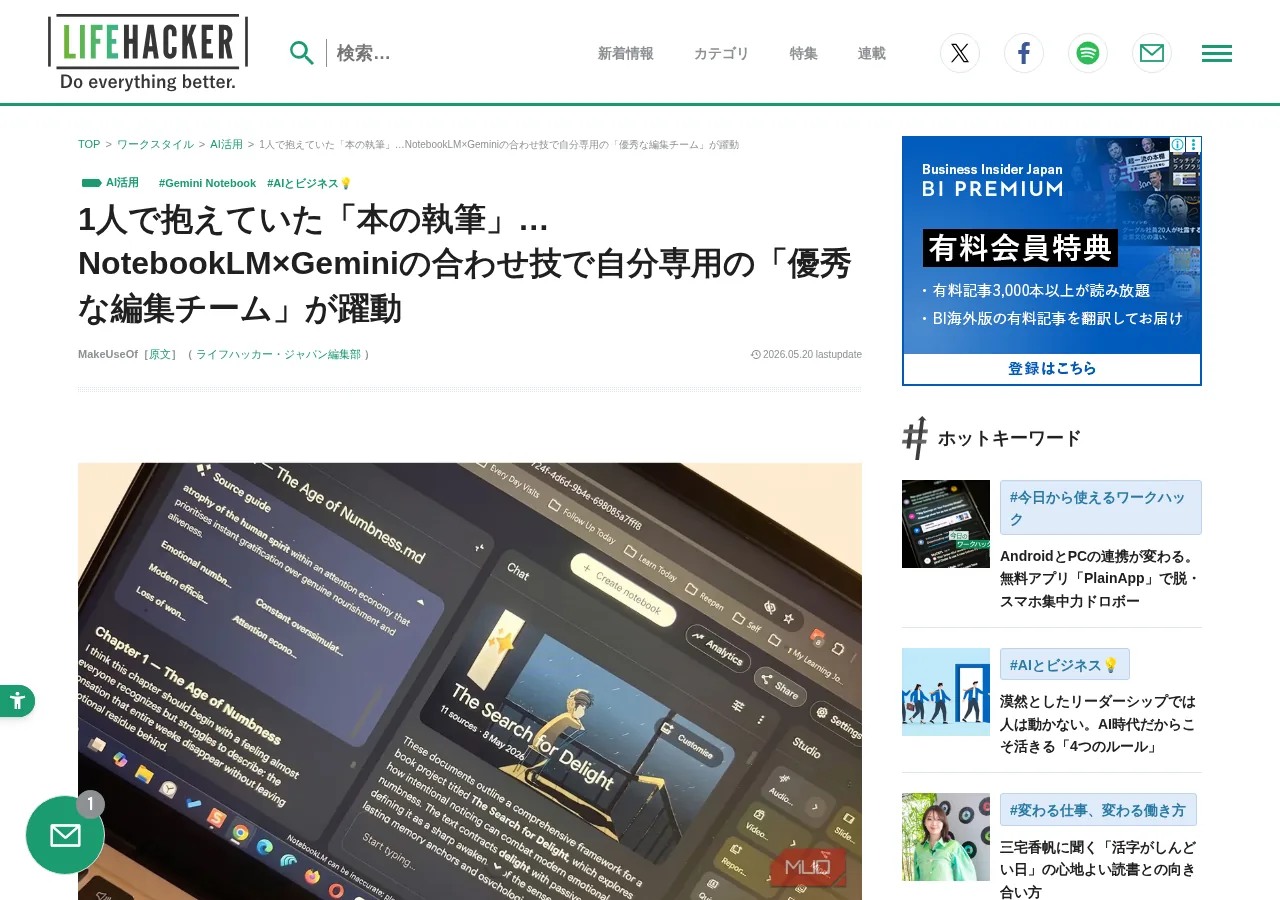Viewport: 1280px width, 900px height.
Task: Open the mail newsletter icon in header
Action: click(x=1152, y=53)
